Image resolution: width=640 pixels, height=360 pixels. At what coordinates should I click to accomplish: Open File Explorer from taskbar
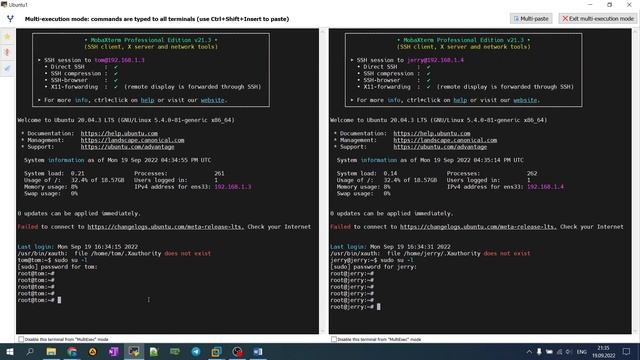51,351
